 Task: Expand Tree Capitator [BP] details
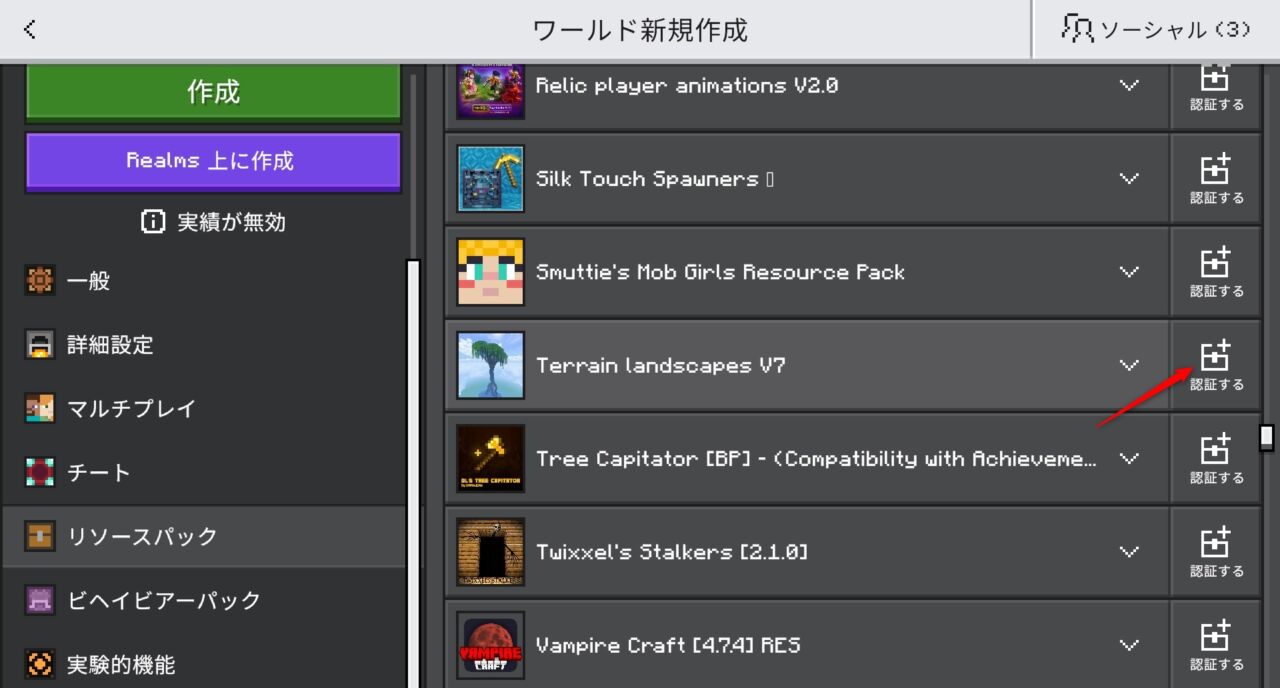(x=1129, y=459)
